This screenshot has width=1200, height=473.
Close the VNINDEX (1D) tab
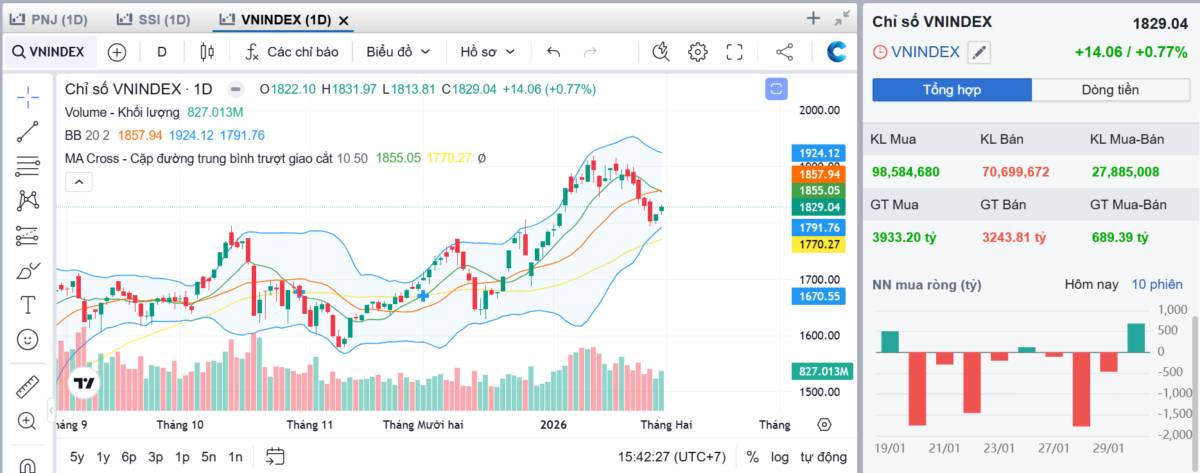344,20
